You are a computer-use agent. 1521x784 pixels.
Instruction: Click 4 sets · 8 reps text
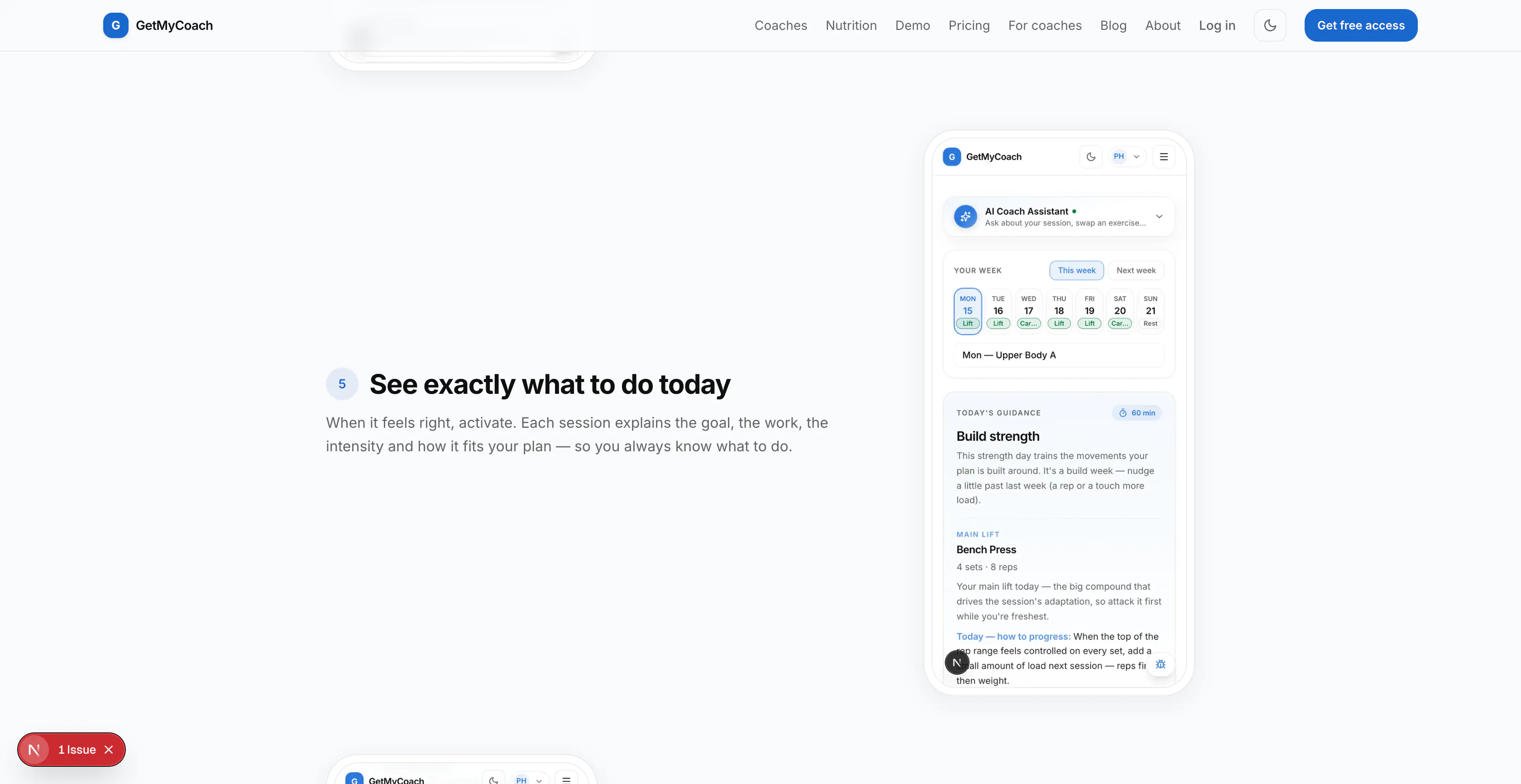pyautogui.click(x=987, y=567)
